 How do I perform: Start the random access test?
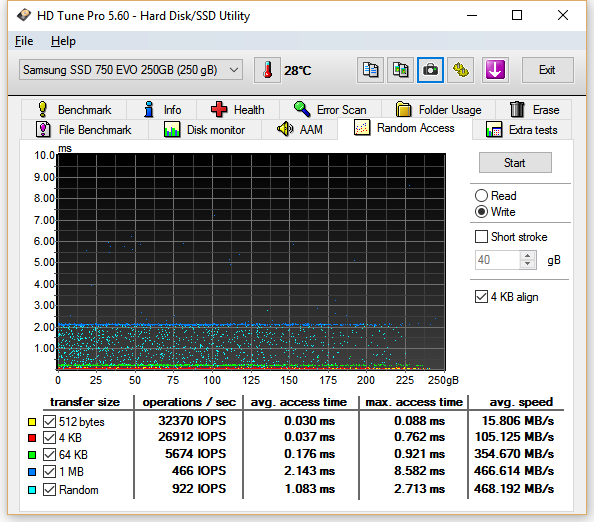pos(515,163)
